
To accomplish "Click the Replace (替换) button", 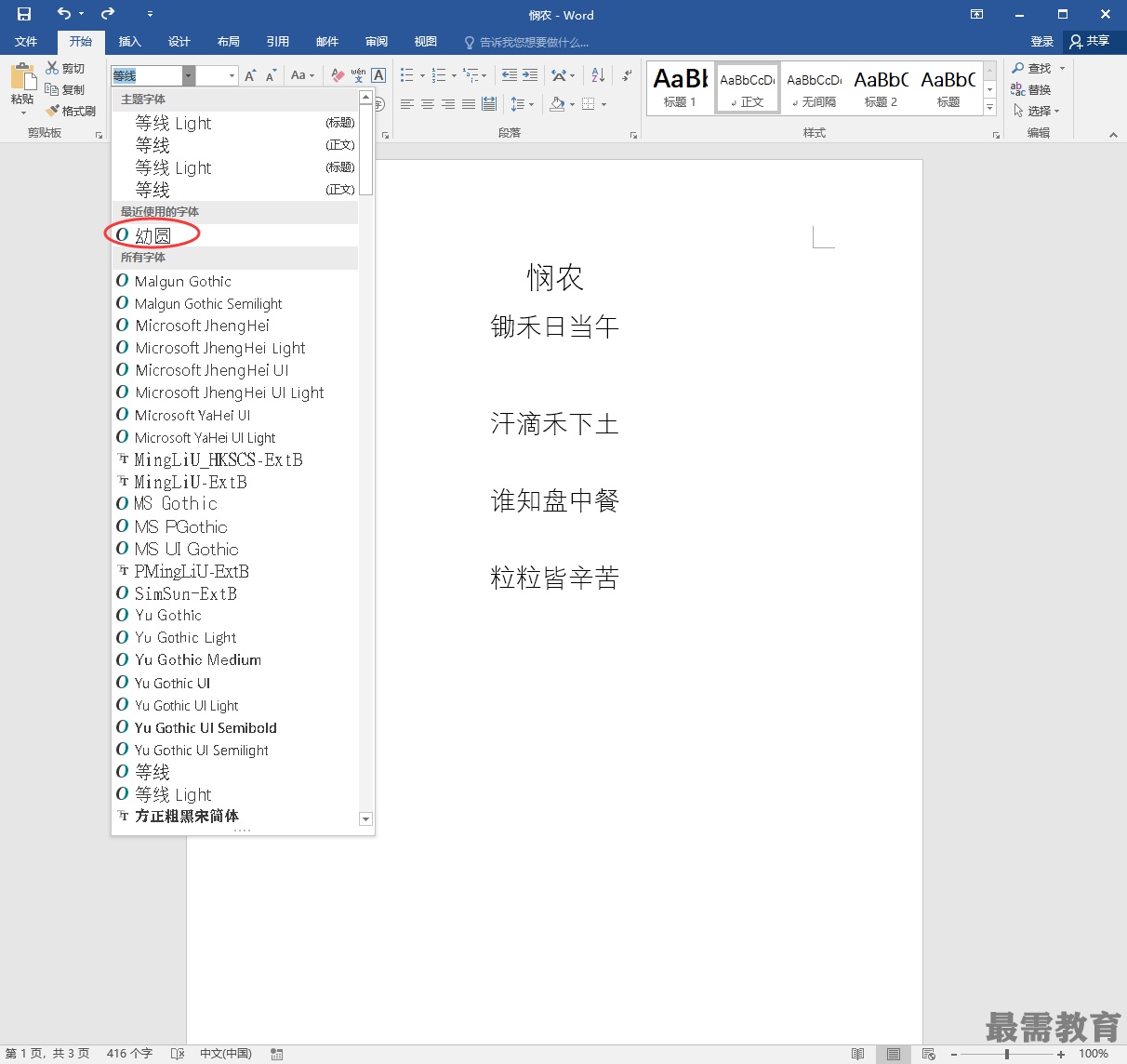I will point(1031,89).
